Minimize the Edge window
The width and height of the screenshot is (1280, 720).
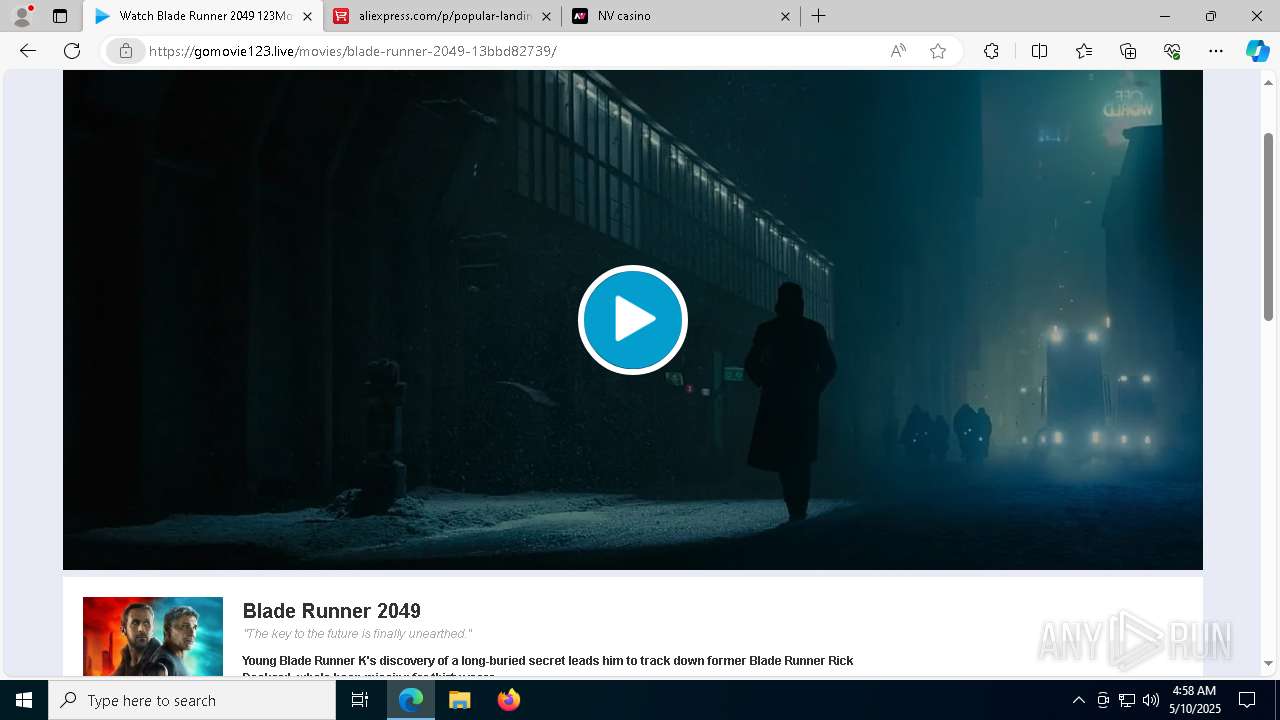(1164, 16)
